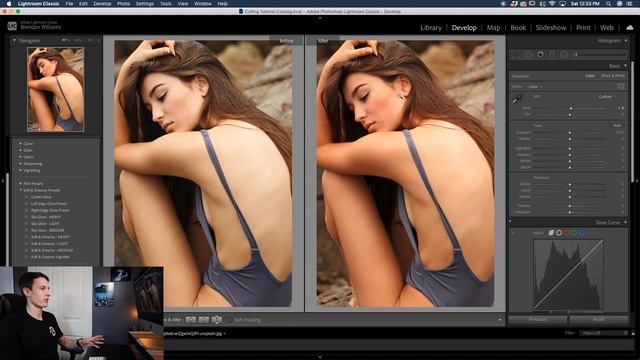Adjust the Exposure slider
Screen dimensions: 640x360
click(x=570, y=132)
